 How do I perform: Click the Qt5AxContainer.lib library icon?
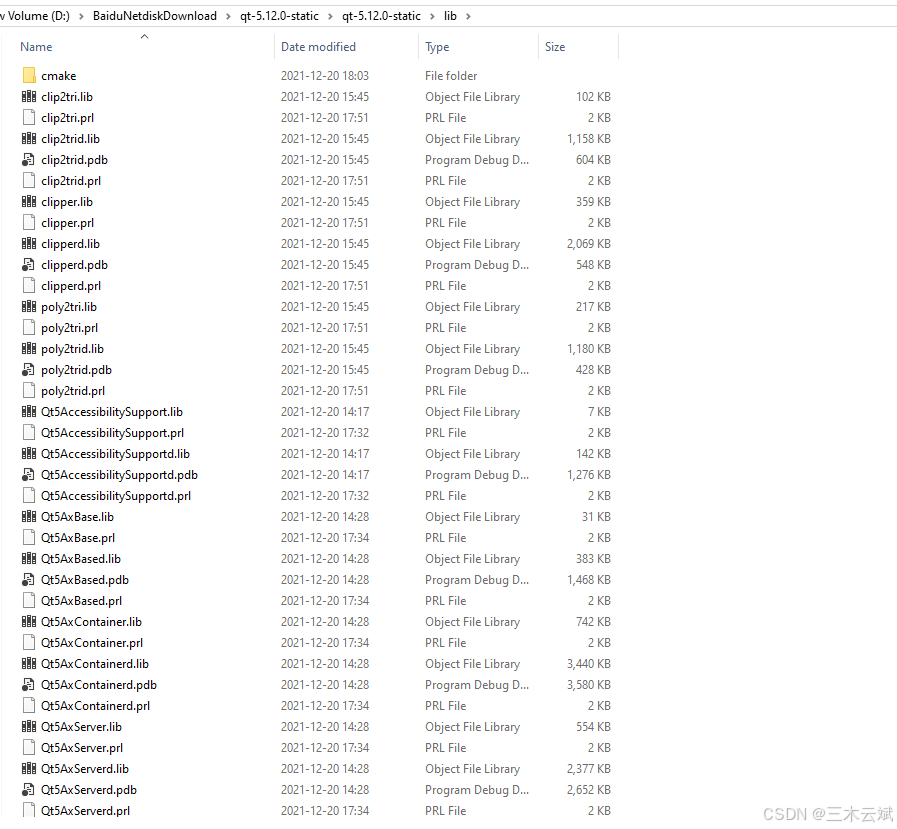pyautogui.click(x=29, y=621)
